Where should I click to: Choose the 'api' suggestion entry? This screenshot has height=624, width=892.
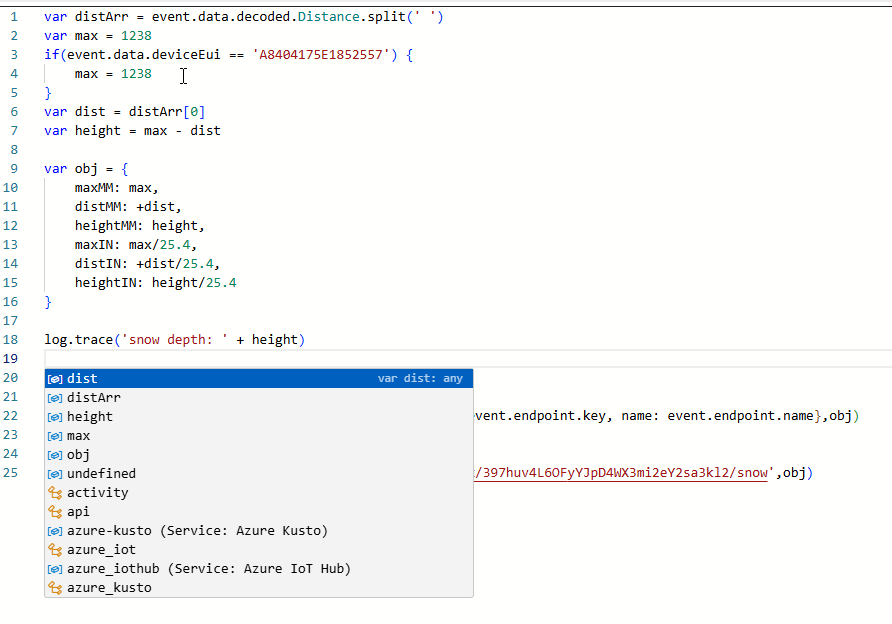(259, 511)
